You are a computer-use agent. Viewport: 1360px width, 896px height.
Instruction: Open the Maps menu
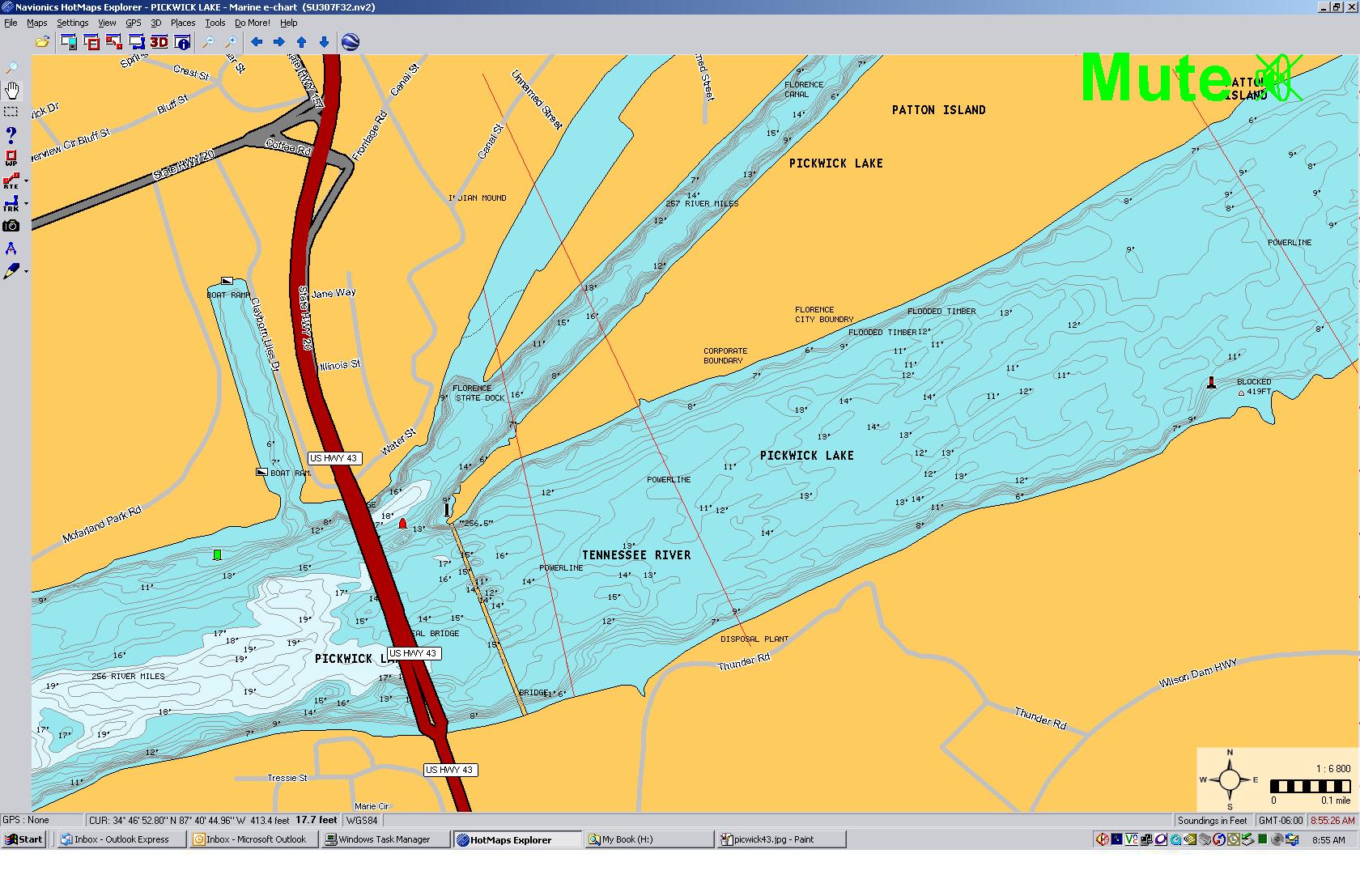click(37, 23)
